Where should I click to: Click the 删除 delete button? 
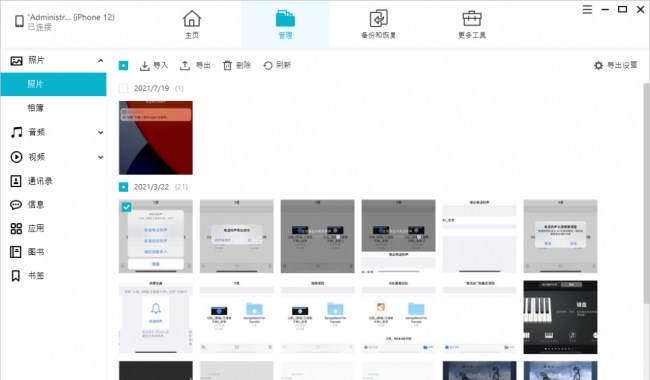tap(237, 65)
